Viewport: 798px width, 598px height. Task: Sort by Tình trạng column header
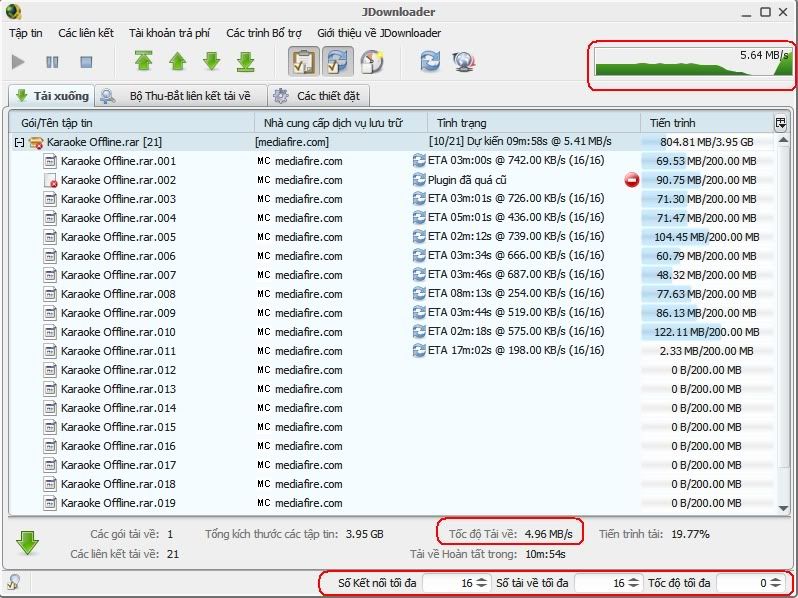(x=533, y=123)
